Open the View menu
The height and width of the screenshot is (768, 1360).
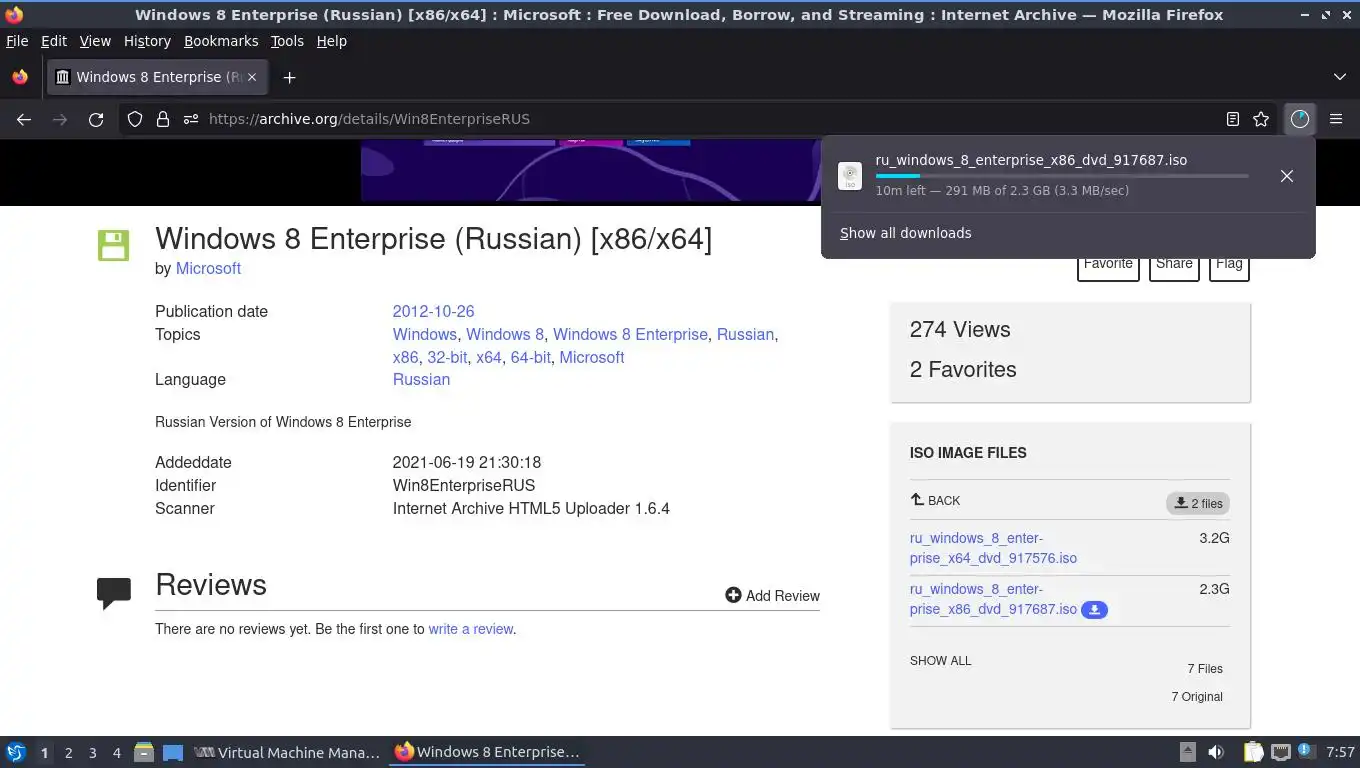pyautogui.click(x=95, y=41)
